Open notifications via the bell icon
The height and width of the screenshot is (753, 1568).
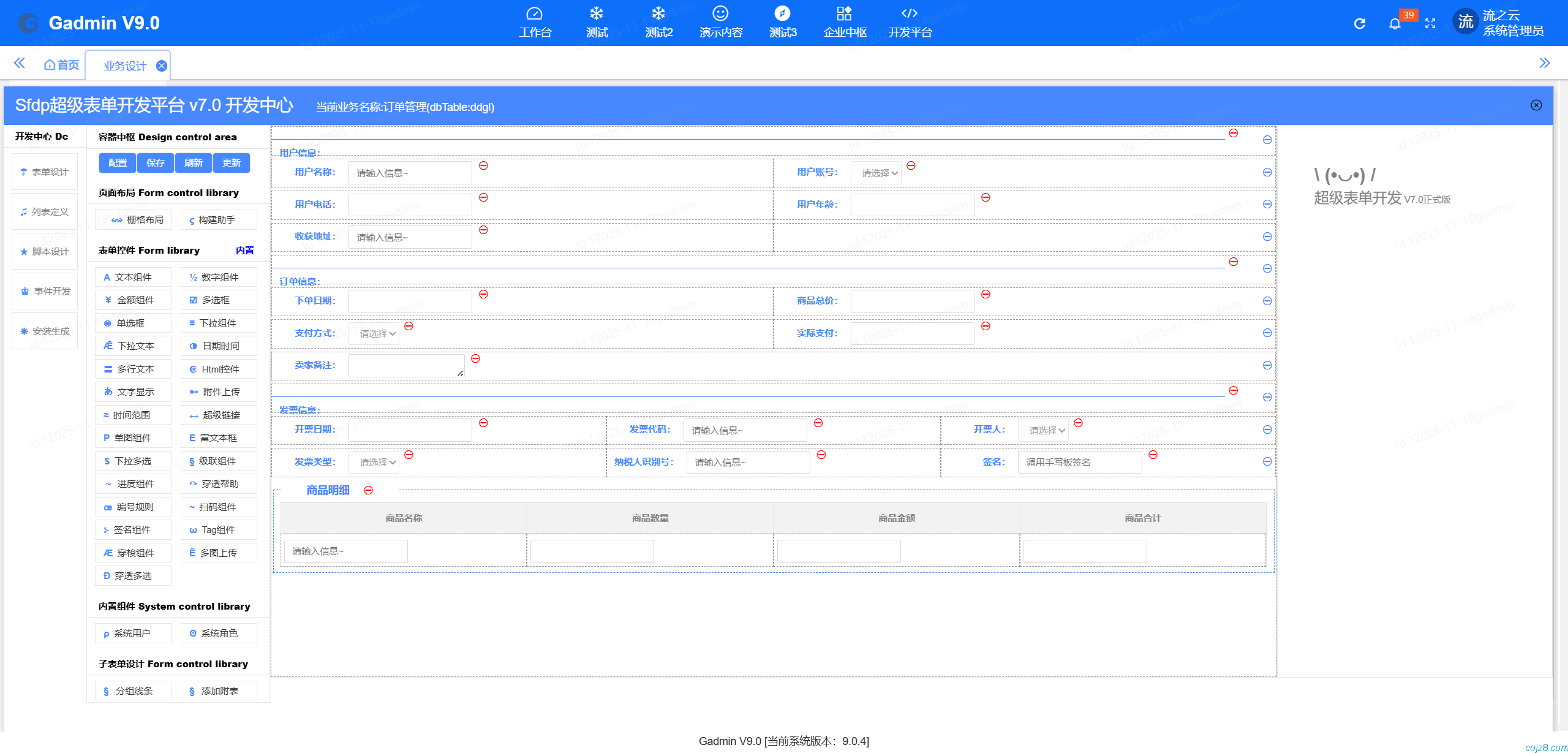[1395, 23]
